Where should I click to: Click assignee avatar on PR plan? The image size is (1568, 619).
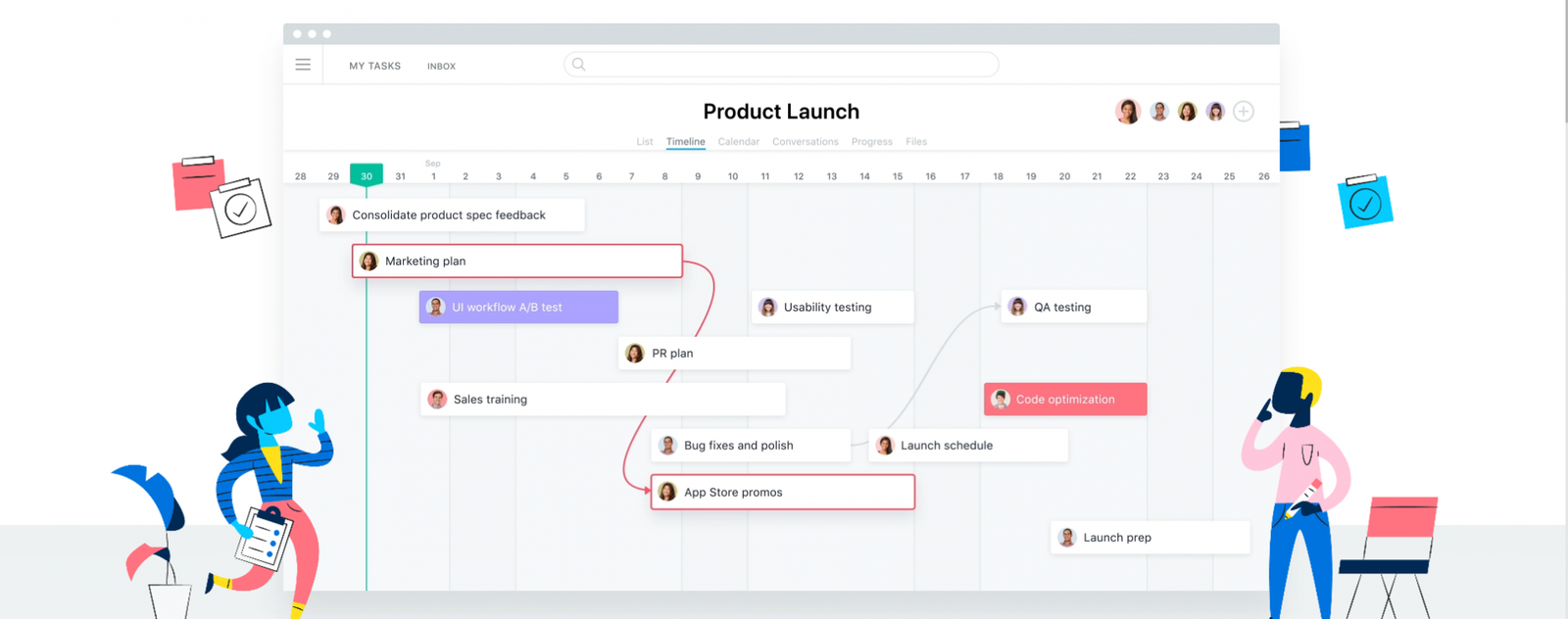tap(635, 354)
